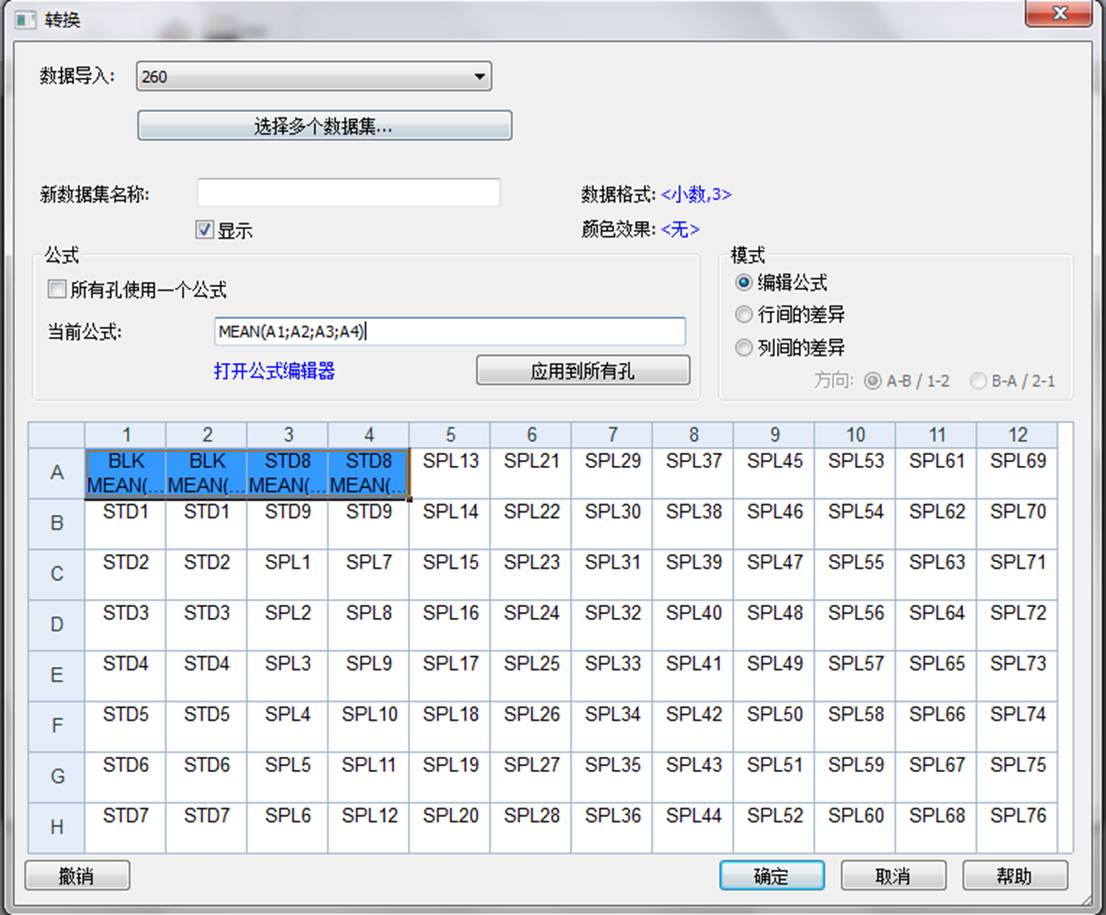The image size is (1106, 915).
Task: Enable 所有孔使用一个公式 checkbox
Action: coord(57,290)
